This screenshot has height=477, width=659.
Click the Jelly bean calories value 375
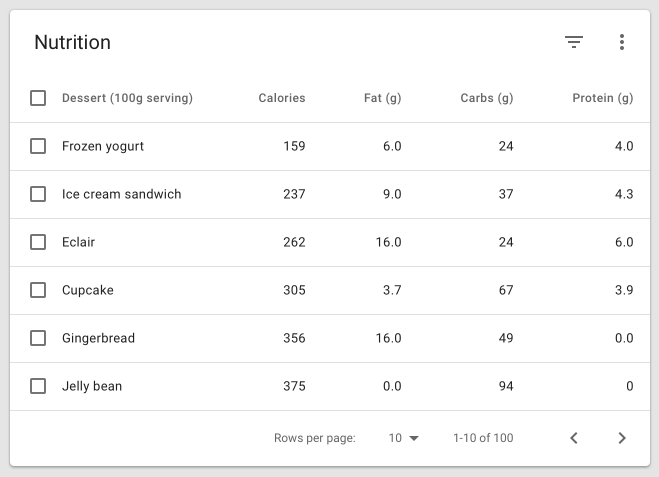[x=294, y=386]
